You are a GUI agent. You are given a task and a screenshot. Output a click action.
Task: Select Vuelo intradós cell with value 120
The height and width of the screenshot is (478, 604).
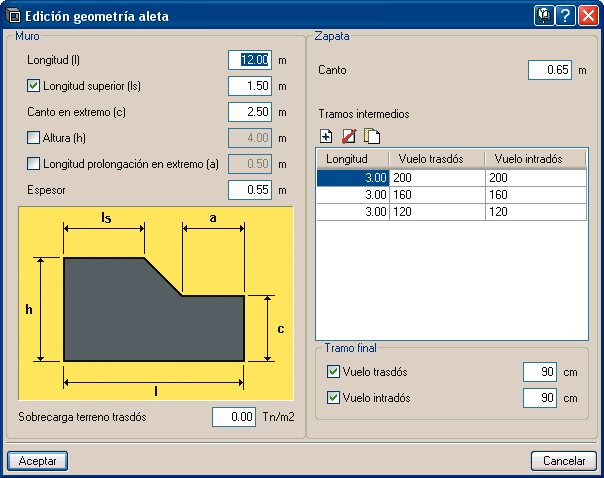tap(536, 212)
